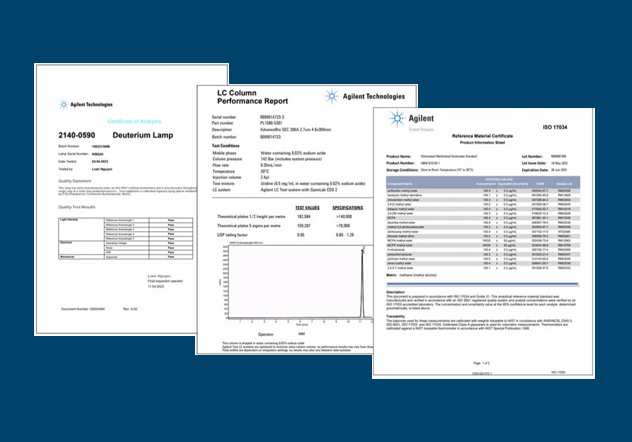Click the "Rev. A.00" footer text
The height and width of the screenshot is (442, 632).
pyautogui.click(x=130, y=309)
